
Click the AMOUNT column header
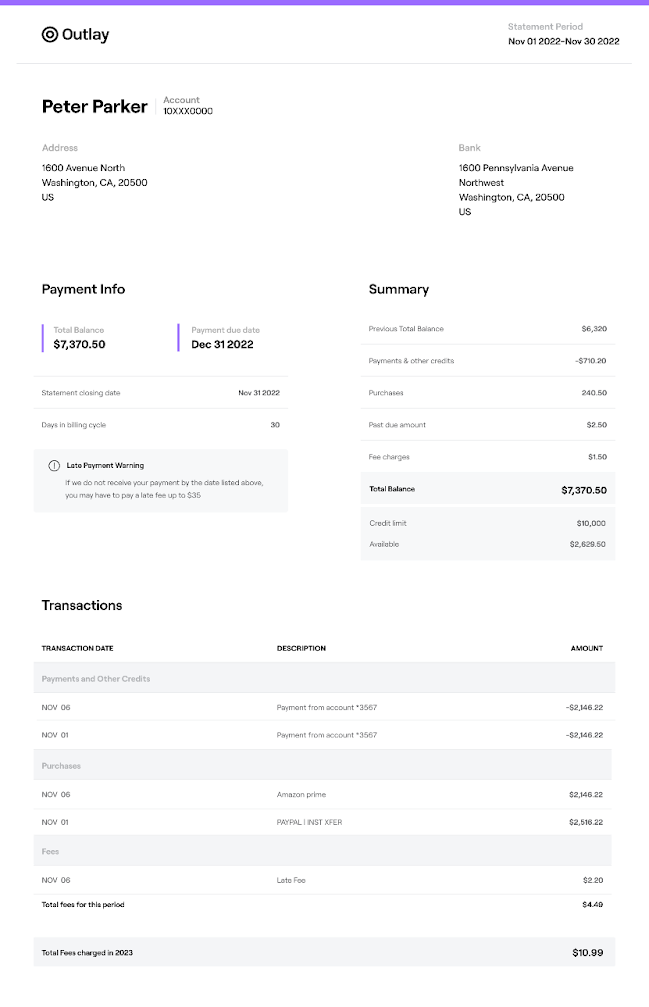click(x=586, y=648)
